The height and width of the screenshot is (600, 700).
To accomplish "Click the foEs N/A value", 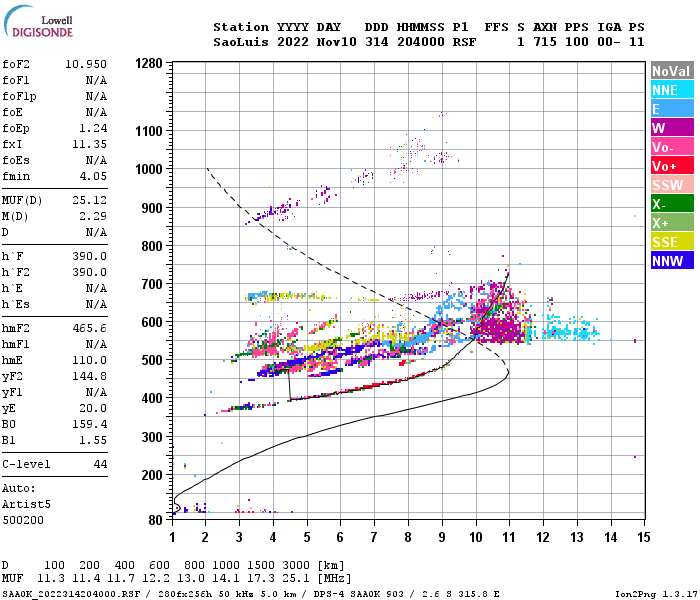I will coord(96,160).
